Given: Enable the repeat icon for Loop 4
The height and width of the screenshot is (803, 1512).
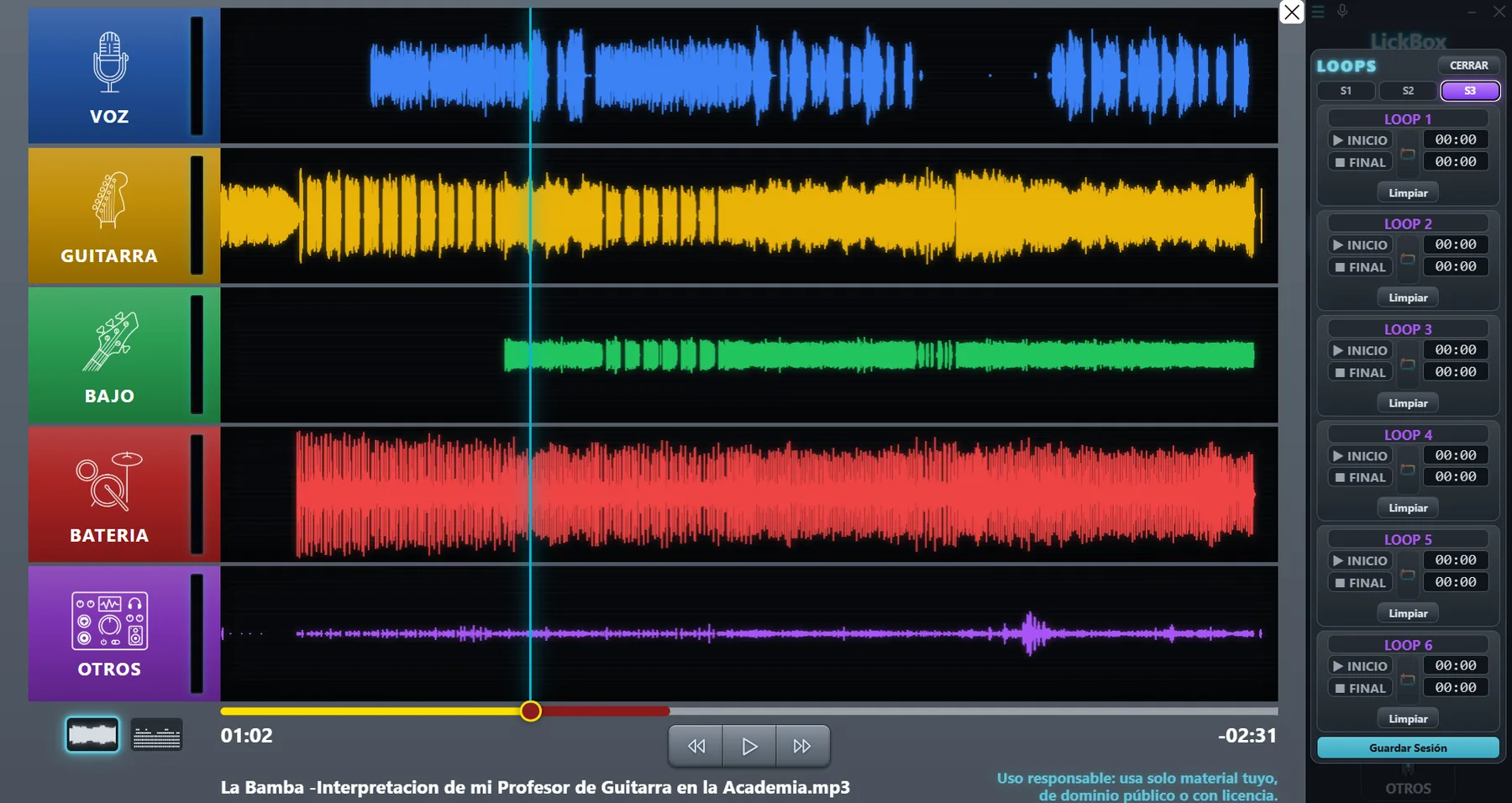Looking at the screenshot, I should [1408, 469].
